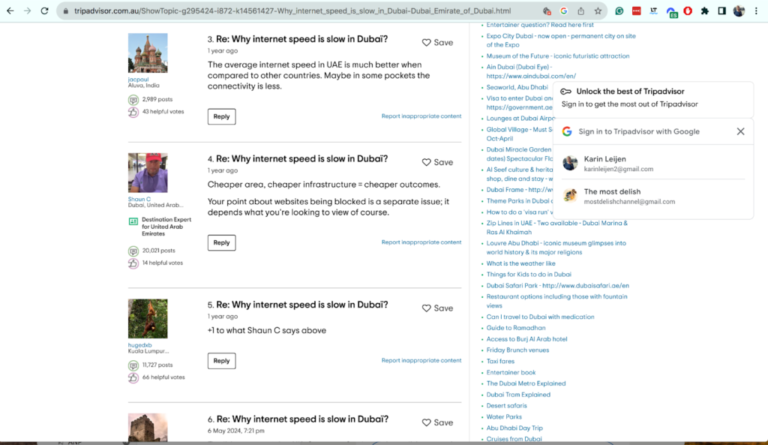Screen dimensions: 768x445
Task: Close the Google sign-in popup
Action: 741,131
